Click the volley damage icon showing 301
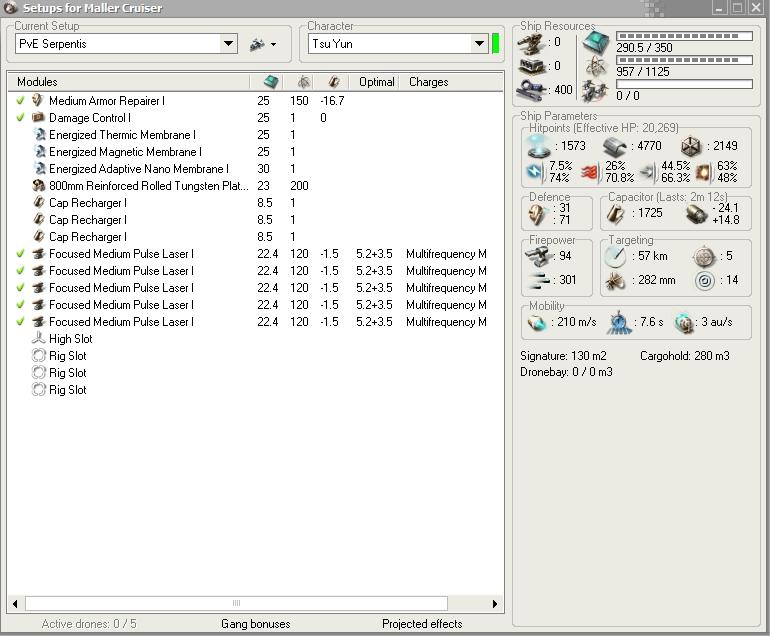Image resolution: width=770 pixels, height=636 pixels. 539,280
